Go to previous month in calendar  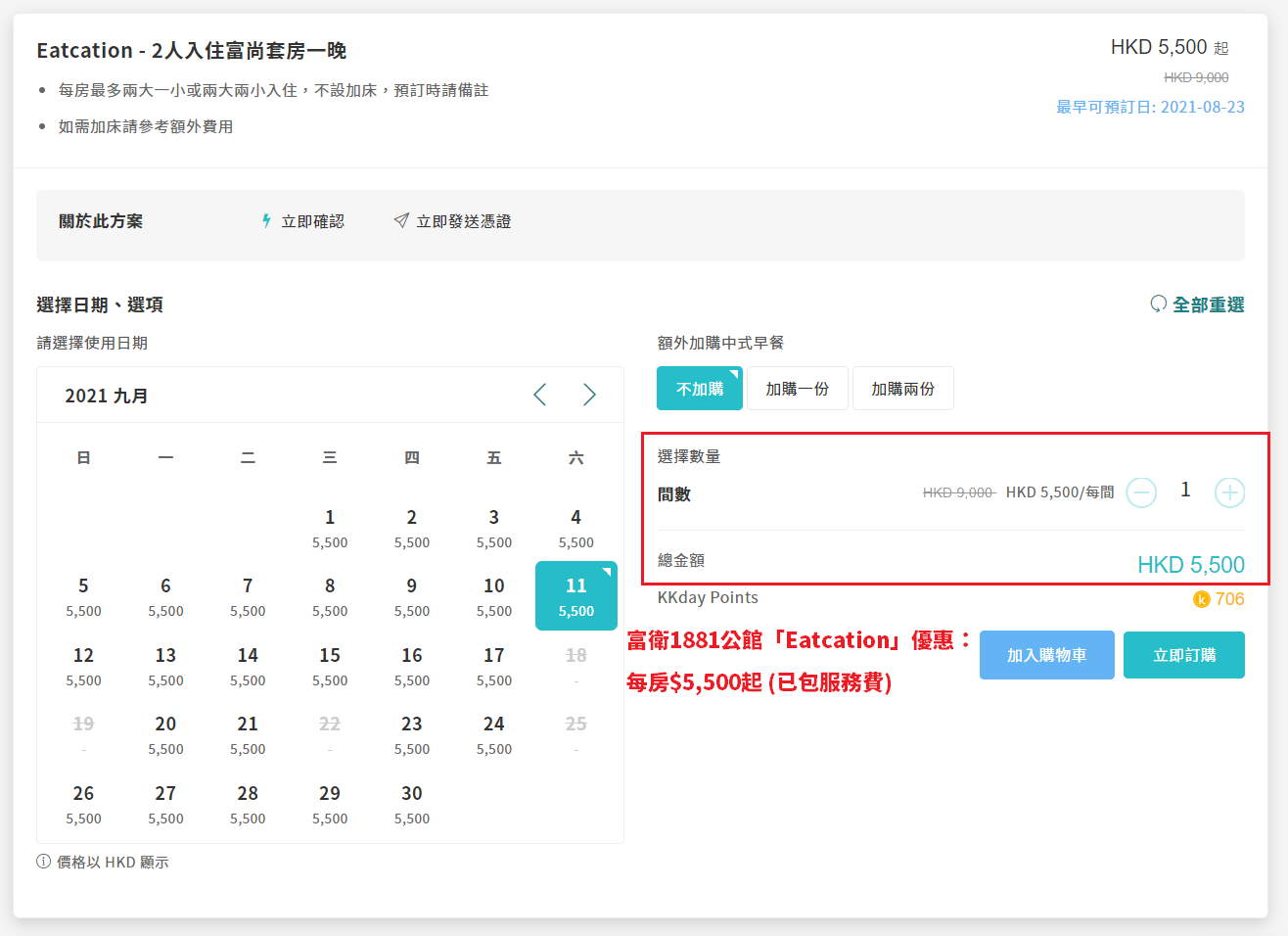(539, 395)
